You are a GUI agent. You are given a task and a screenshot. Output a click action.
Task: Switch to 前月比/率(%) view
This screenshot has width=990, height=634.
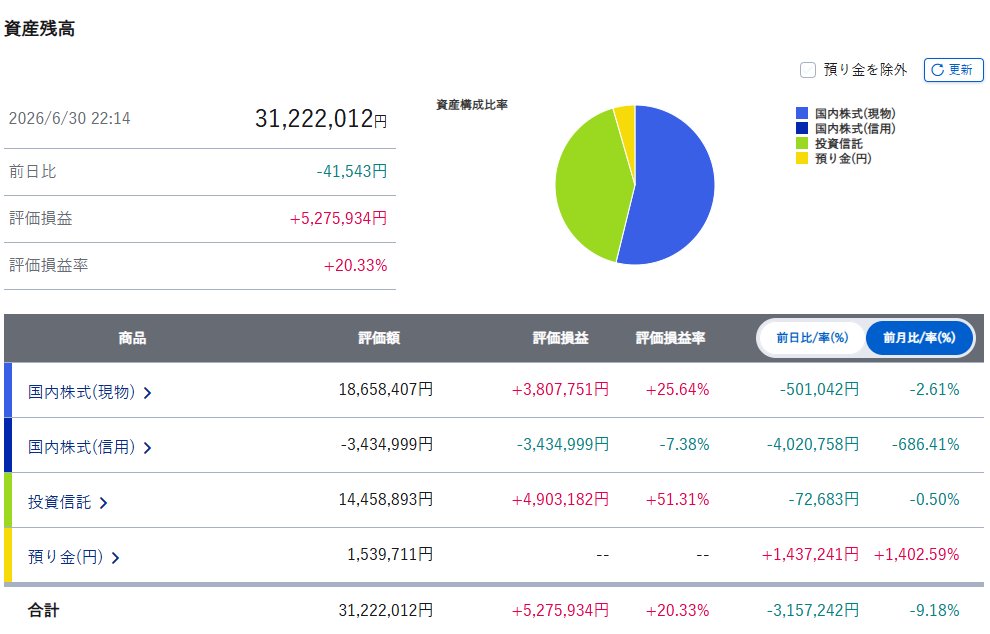coord(919,338)
